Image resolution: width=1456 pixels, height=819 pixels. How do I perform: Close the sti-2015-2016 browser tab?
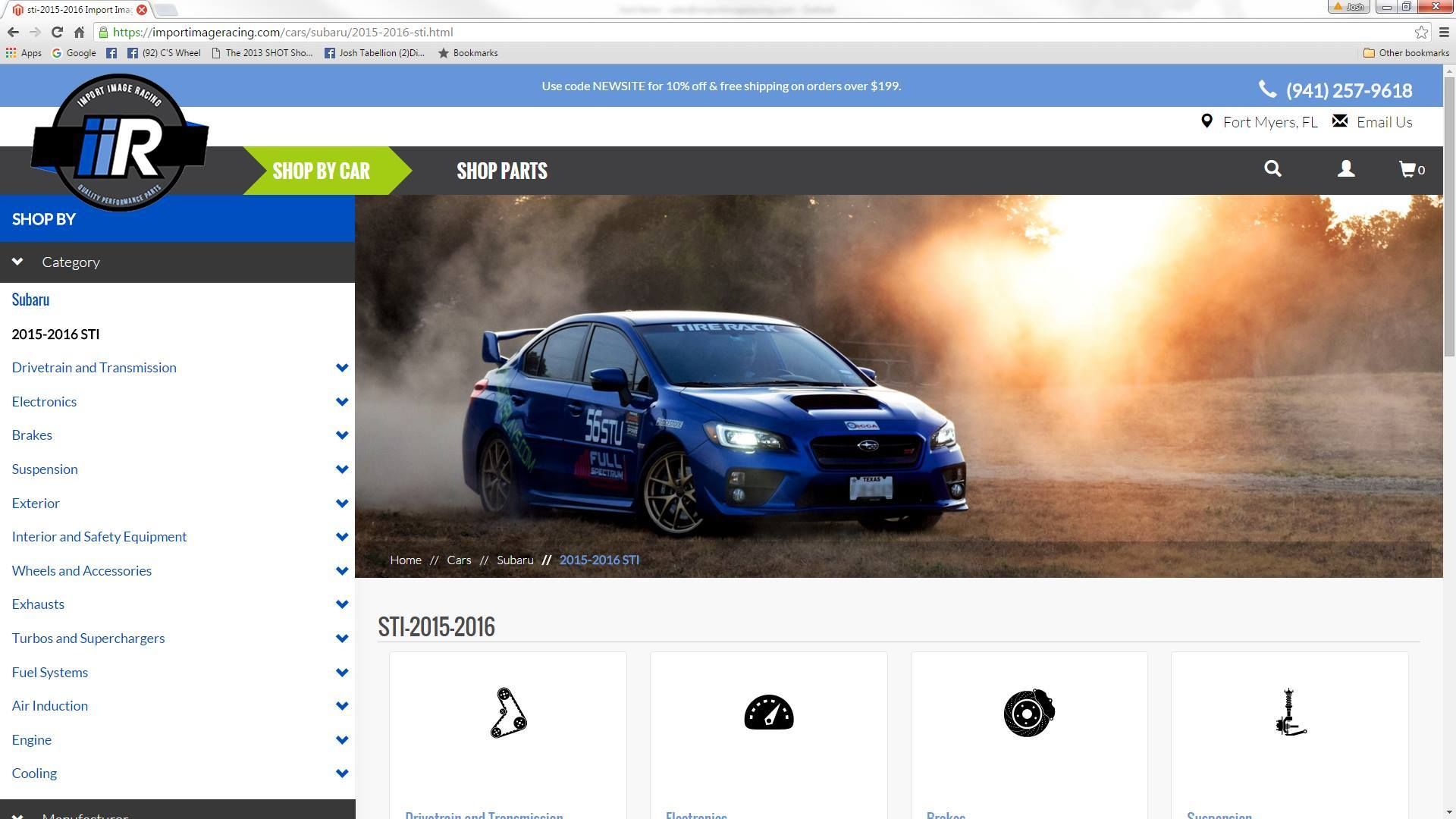pyautogui.click(x=142, y=10)
